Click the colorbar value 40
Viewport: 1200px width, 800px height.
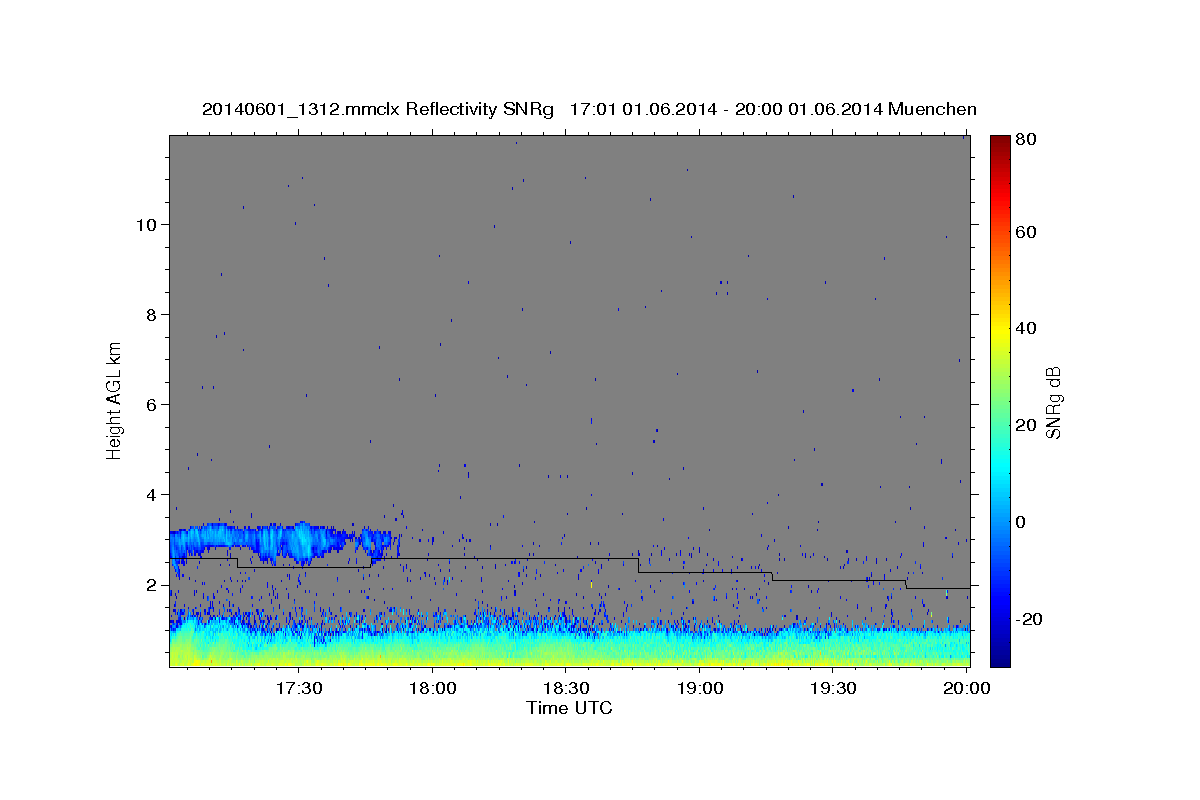click(1025, 328)
